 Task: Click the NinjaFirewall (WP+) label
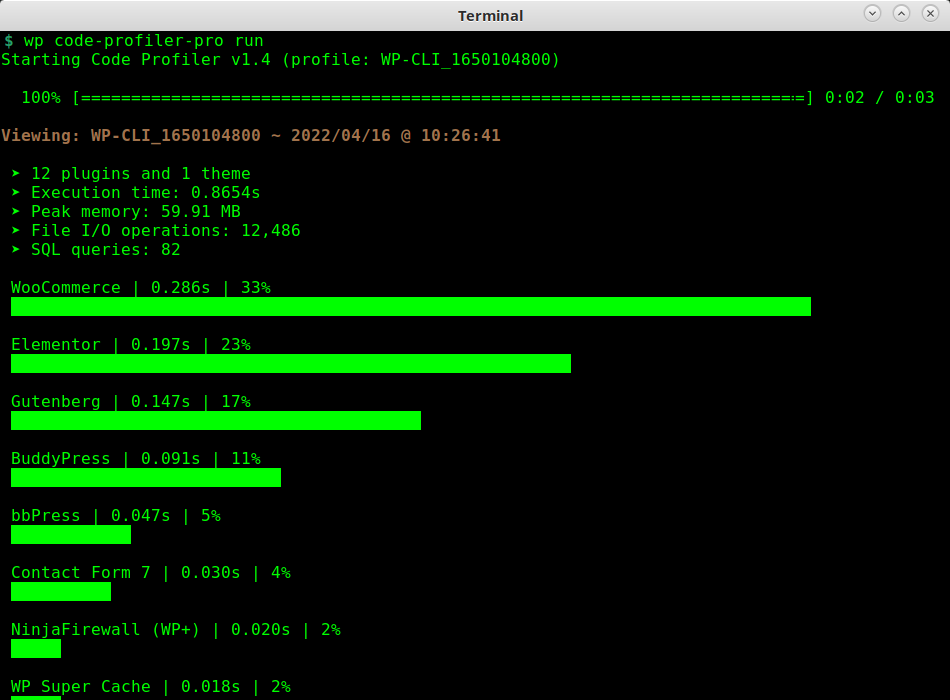176,630
